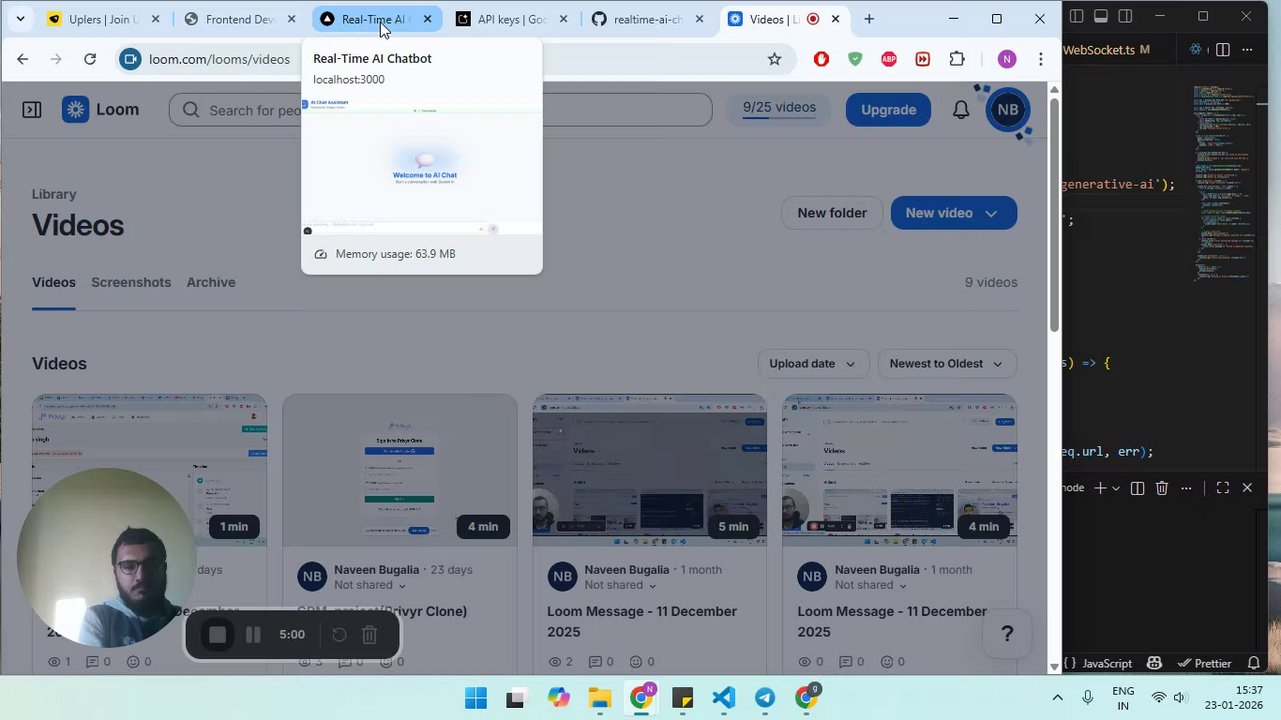Open Chrome extensions puzzle icon

pos(957,59)
